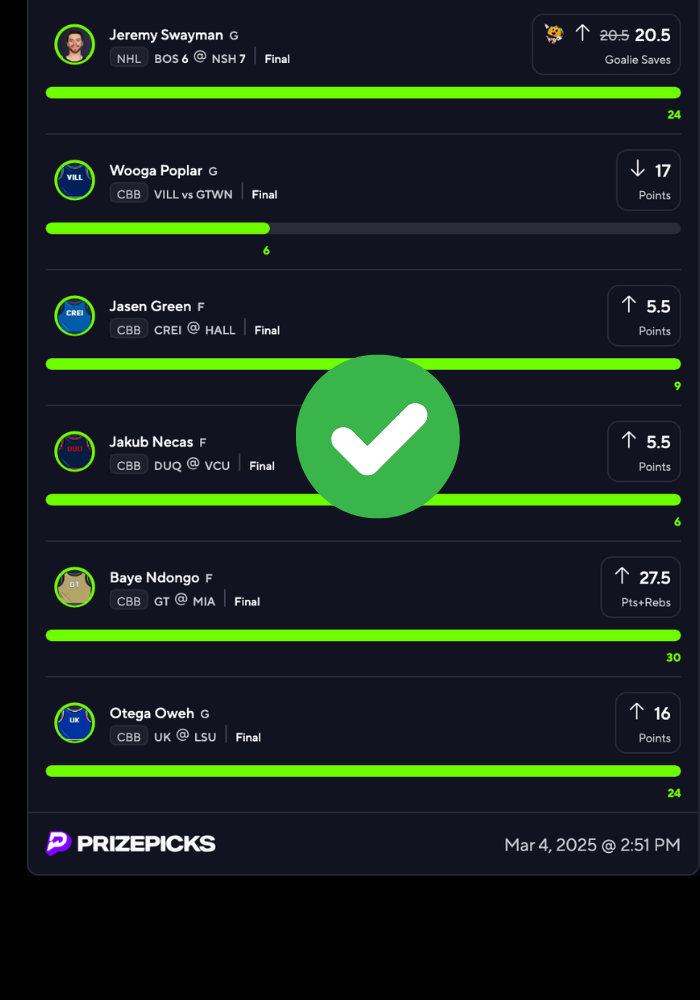
Task: Click the CBB tag under Wooga Poplar
Action: coord(129,194)
